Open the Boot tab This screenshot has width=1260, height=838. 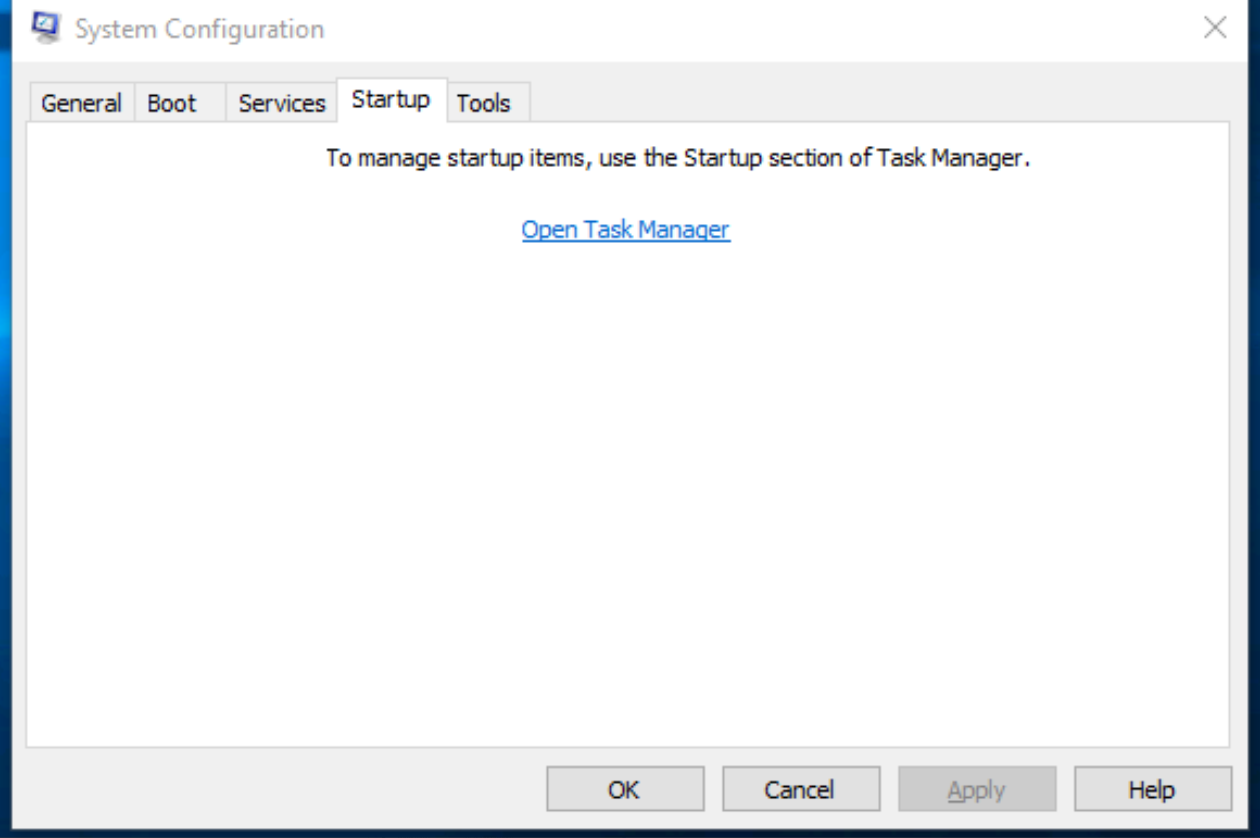click(172, 103)
